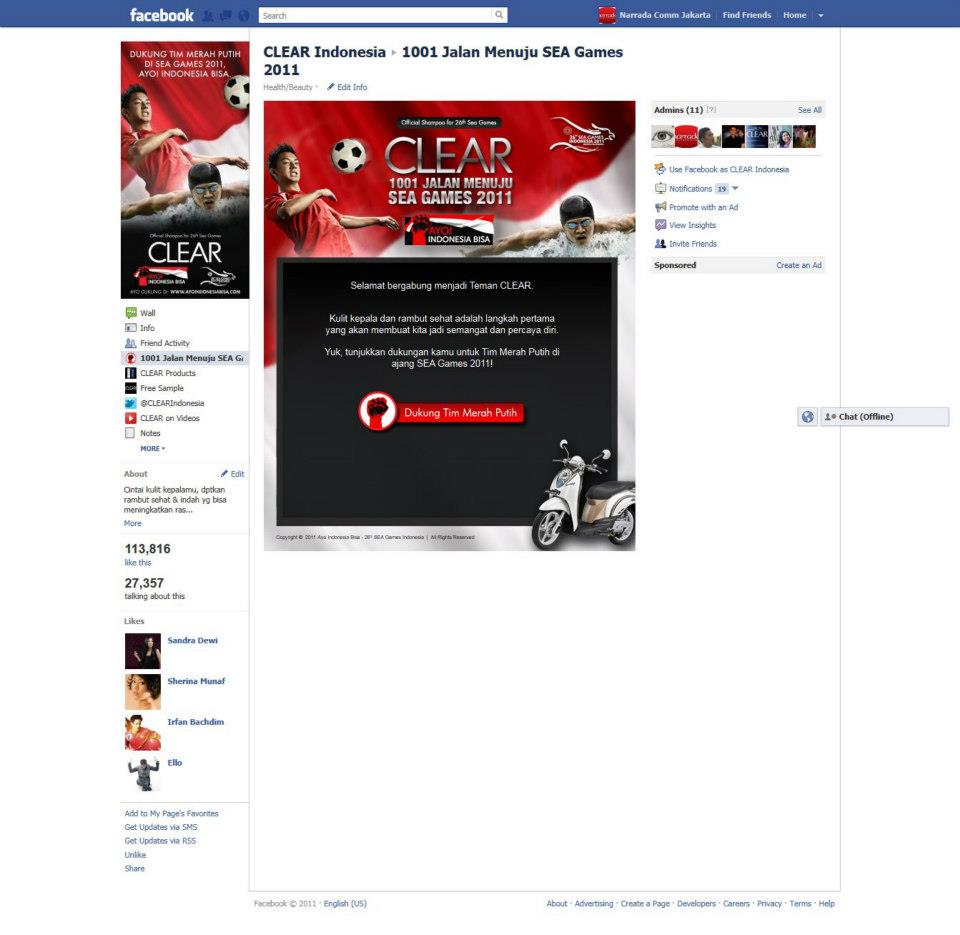The width and height of the screenshot is (960, 935).
Task: Open the Friend Activity tab
Action: coord(165,343)
